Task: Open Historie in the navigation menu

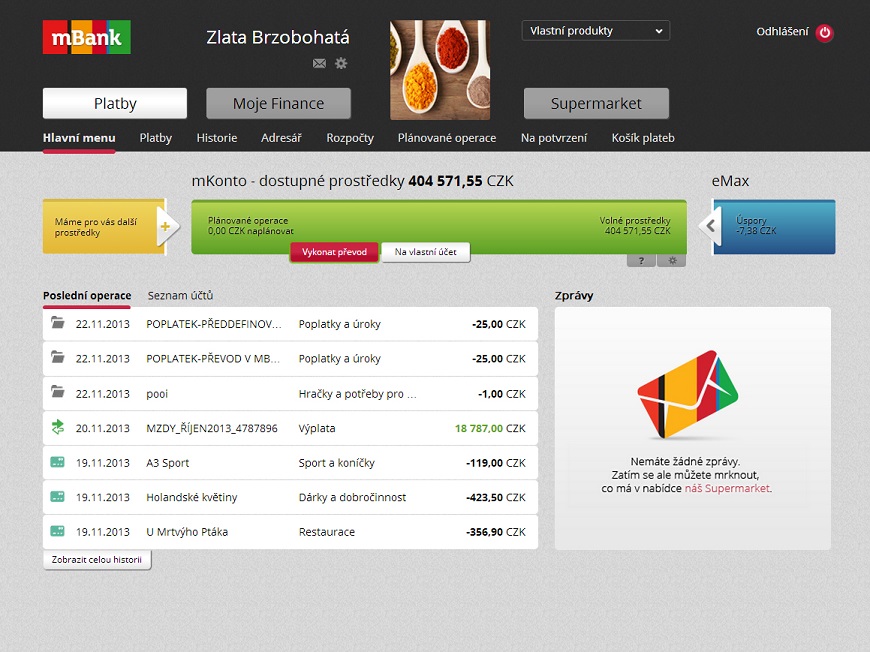Action: [216, 138]
